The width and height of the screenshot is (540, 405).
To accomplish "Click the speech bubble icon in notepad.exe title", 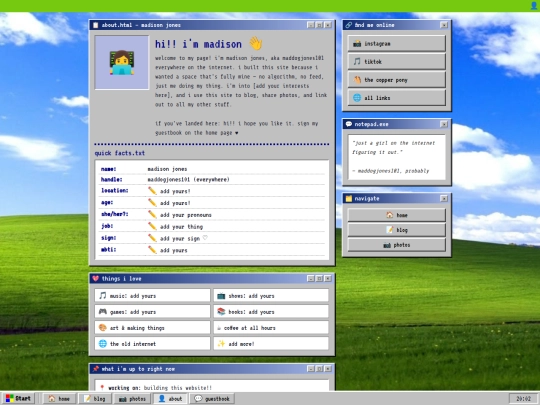I will (349, 124).
